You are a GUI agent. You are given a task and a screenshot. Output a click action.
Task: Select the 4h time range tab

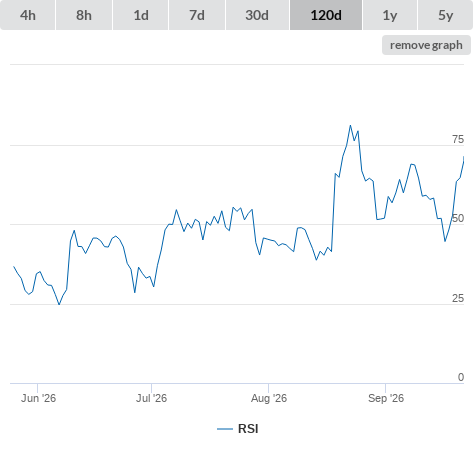point(28,15)
